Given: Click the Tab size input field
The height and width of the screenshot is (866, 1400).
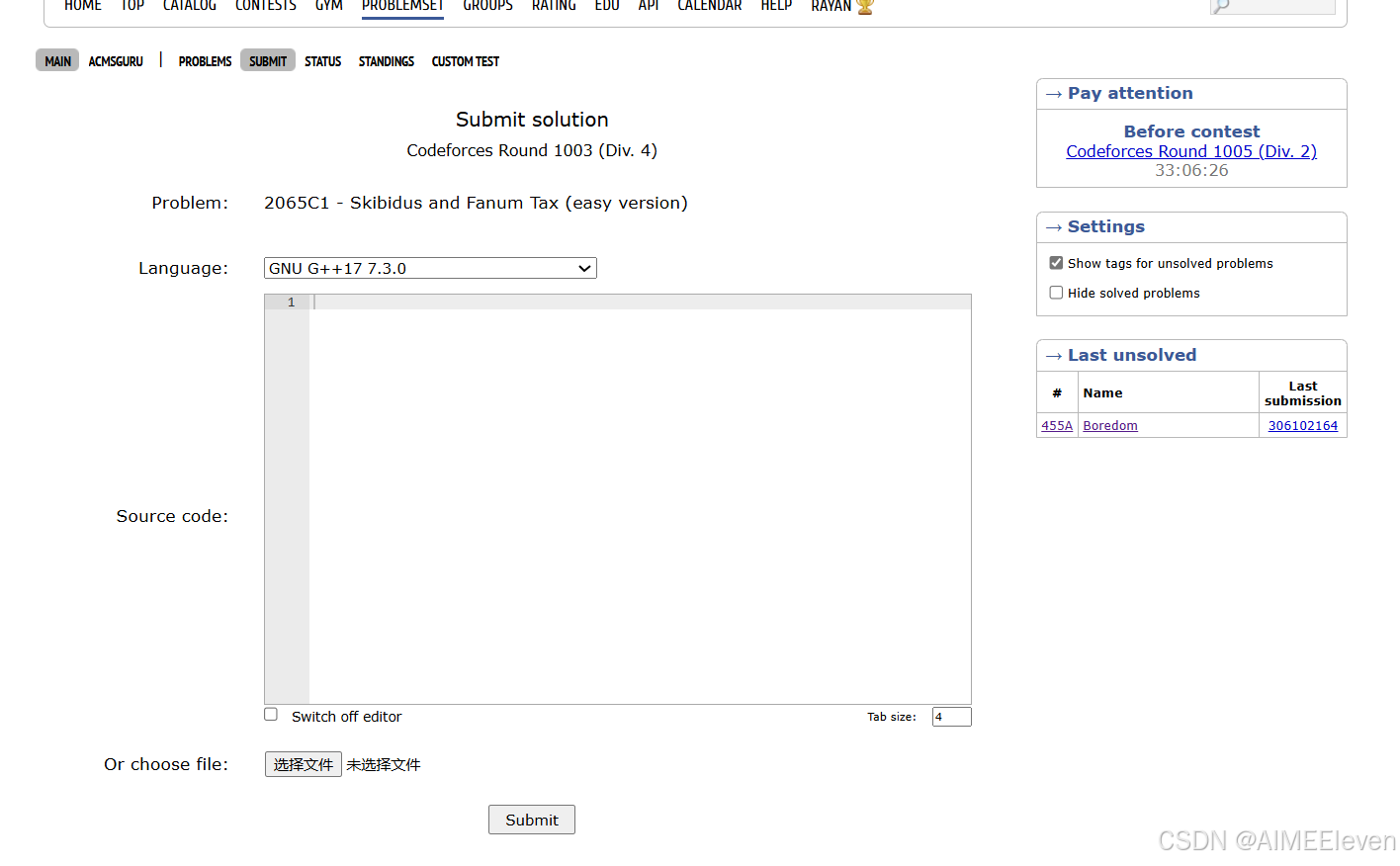Looking at the screenshot, I should [x=951, y=717].
